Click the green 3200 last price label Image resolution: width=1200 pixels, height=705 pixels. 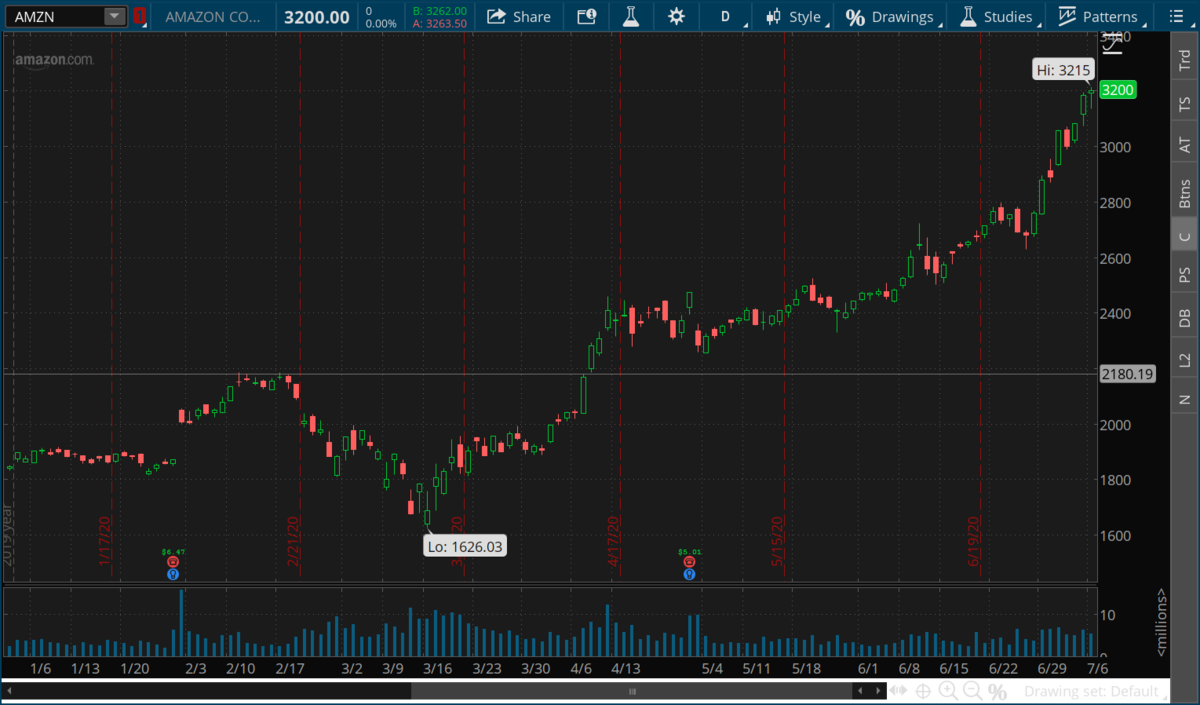coord(1116,90)
